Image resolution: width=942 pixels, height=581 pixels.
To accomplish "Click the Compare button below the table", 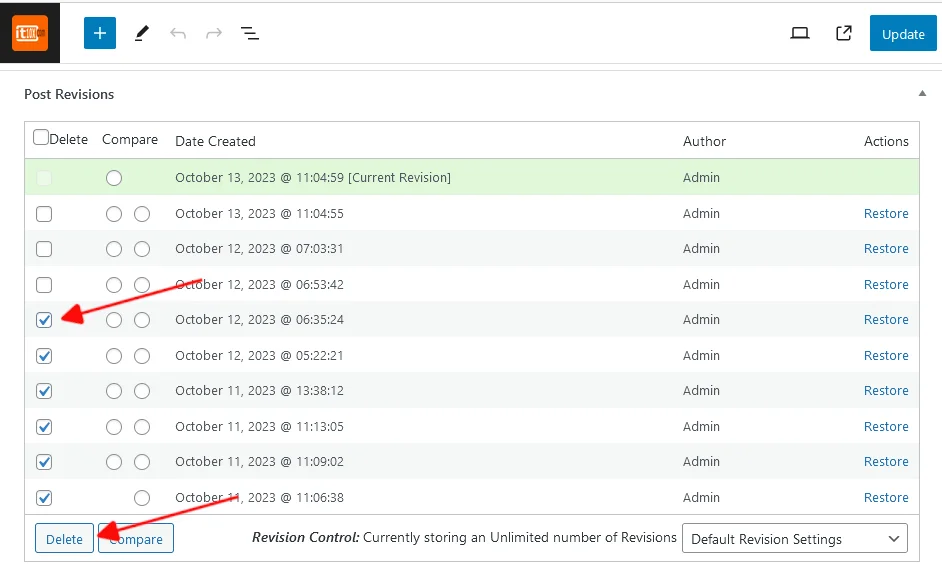I will point(136,538).
